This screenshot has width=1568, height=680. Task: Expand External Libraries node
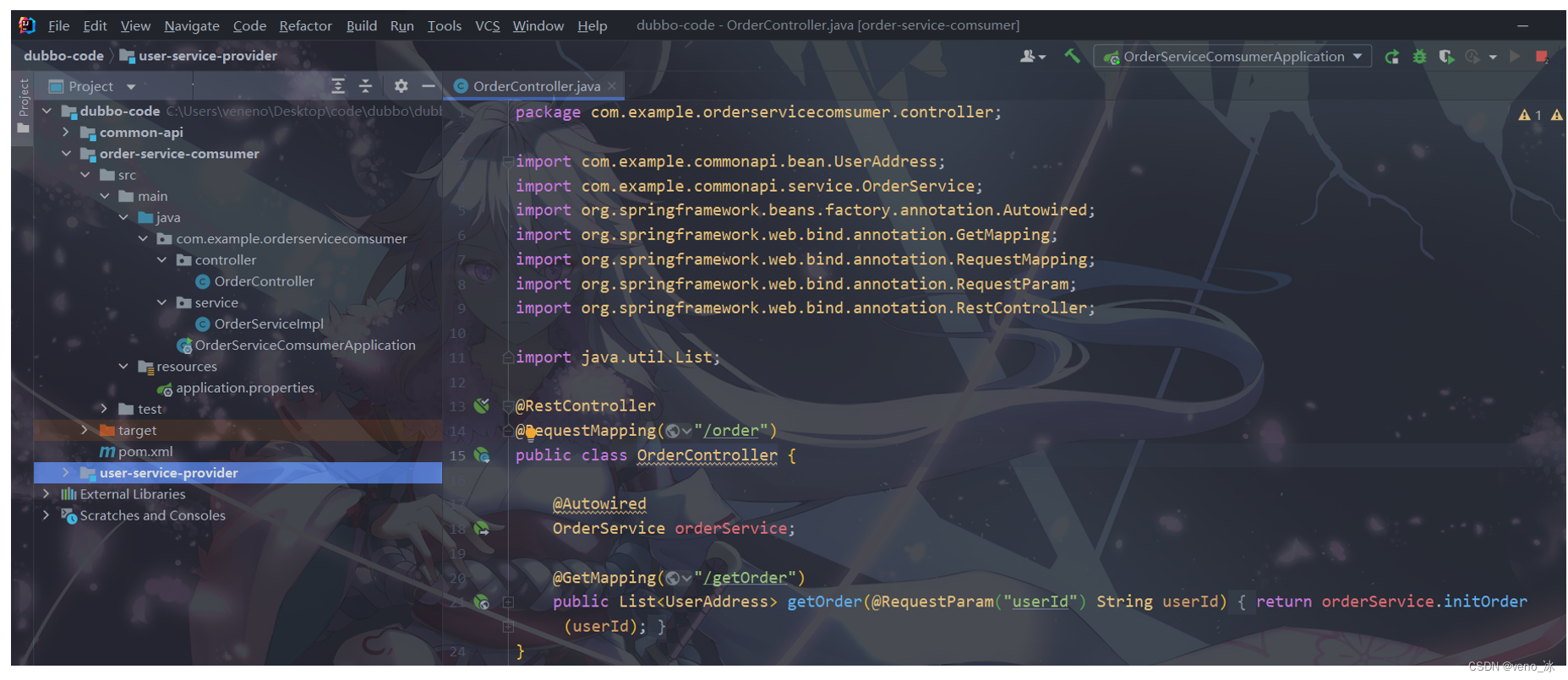[46, 494]
